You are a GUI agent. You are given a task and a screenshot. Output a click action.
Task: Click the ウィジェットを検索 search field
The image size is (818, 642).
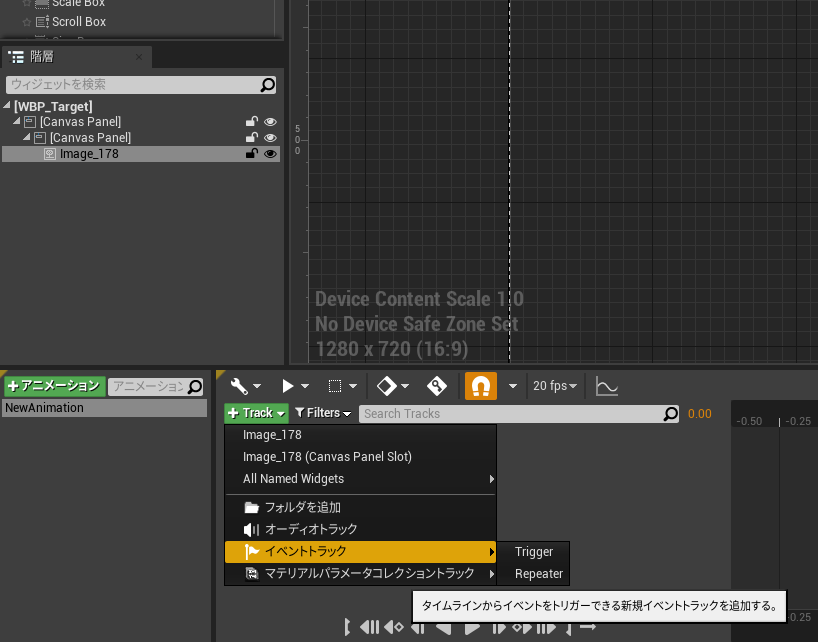pyautogui.click(x=141, y=85)
